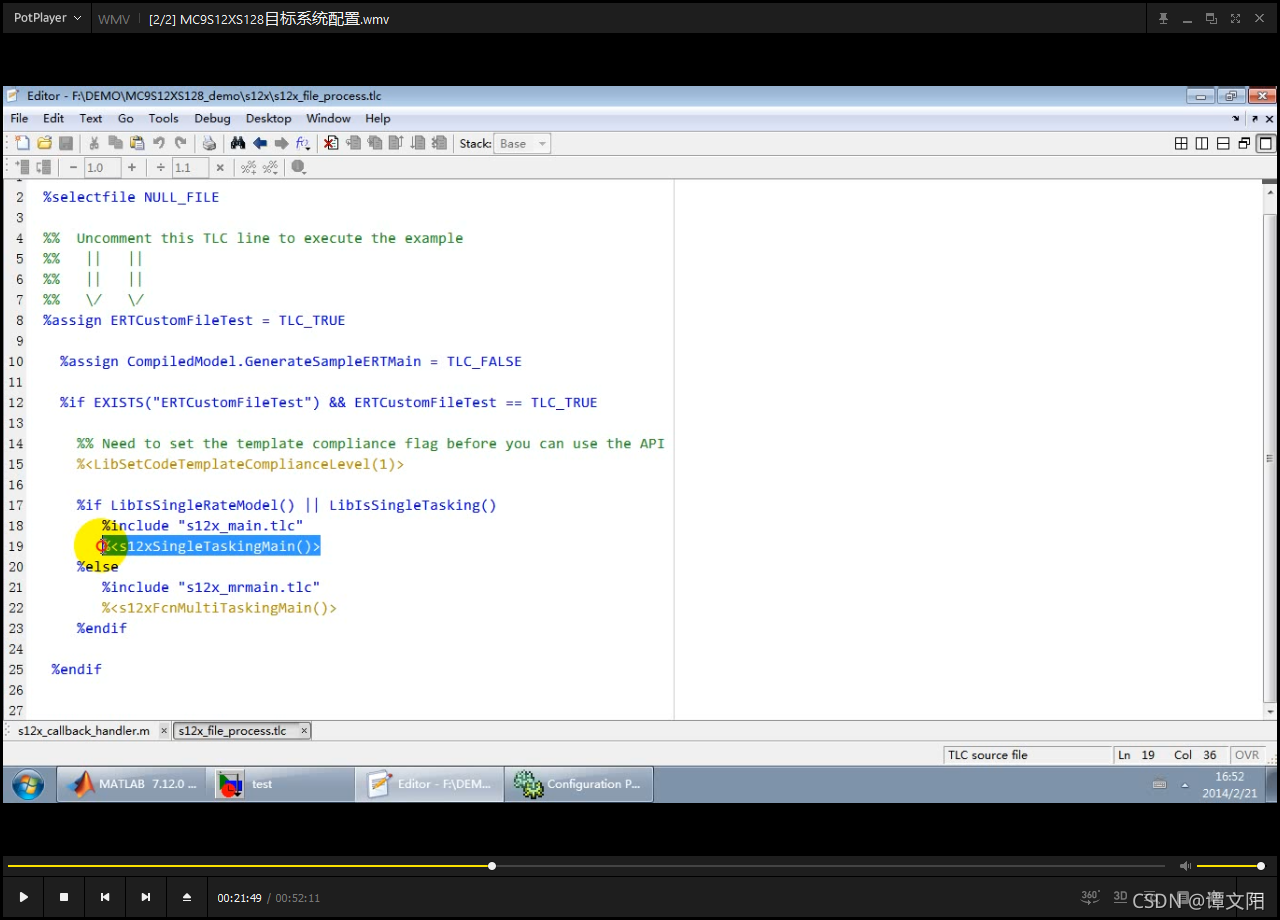Click the PotPlayer video seek bar

(585, 866)
